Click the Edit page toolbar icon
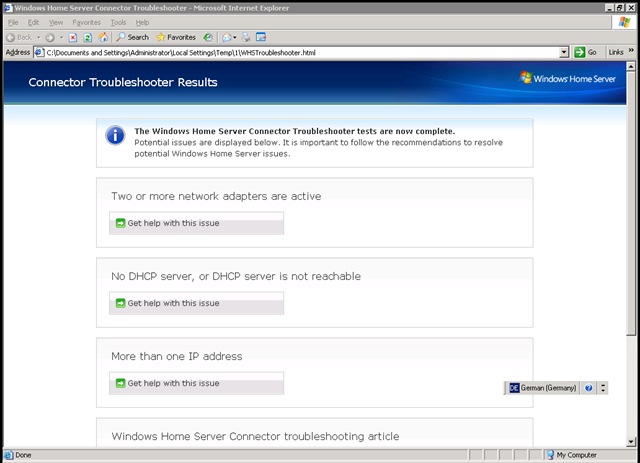Image resolution: width=640 pixels, height=463 pixels. pyautogui.click(x=261, y=37)
